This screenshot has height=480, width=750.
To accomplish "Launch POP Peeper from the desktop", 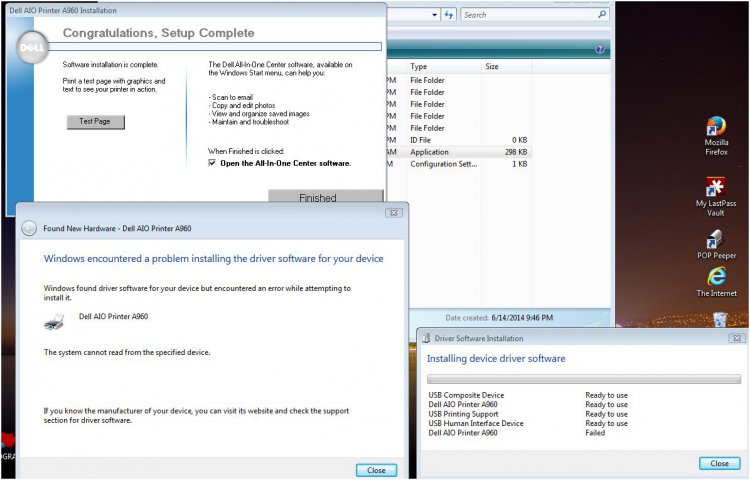I will click(x=716, y=241).
